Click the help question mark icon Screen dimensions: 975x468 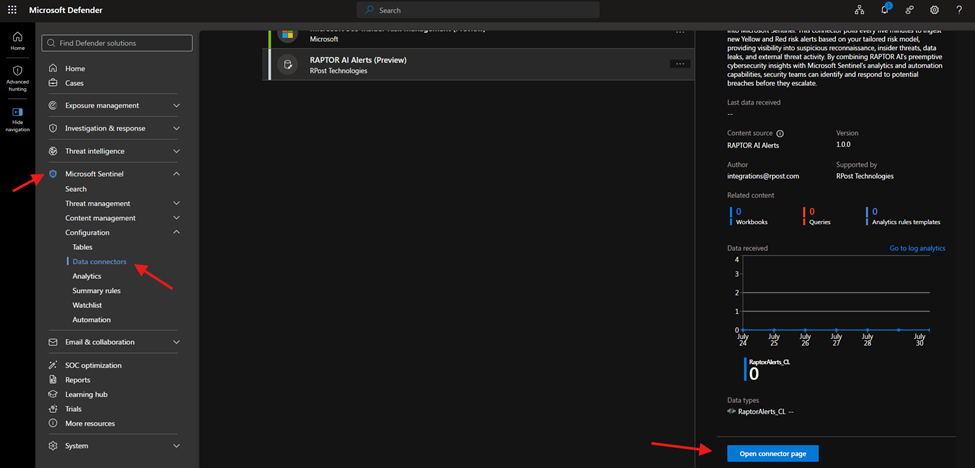coord(958,10)
